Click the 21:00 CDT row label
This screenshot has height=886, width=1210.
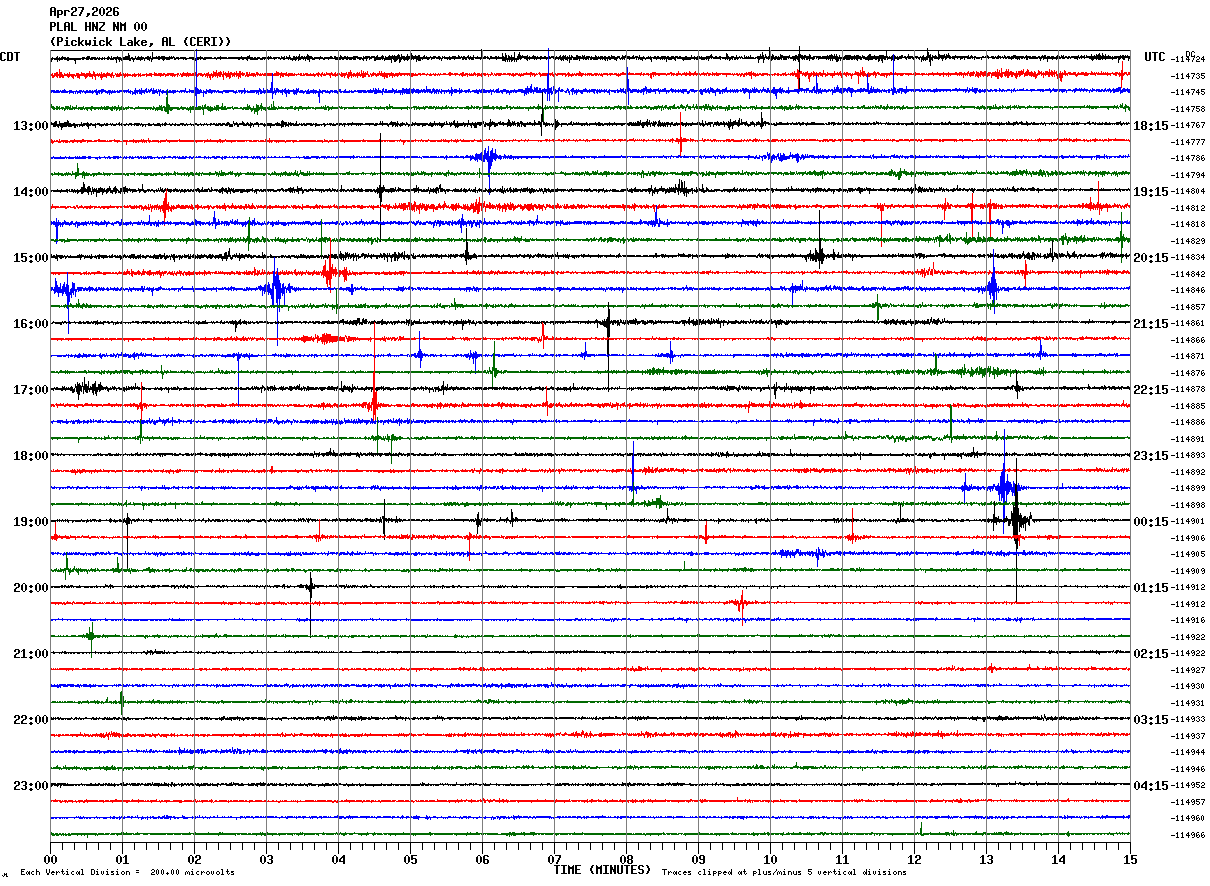[x=30, y=654]
